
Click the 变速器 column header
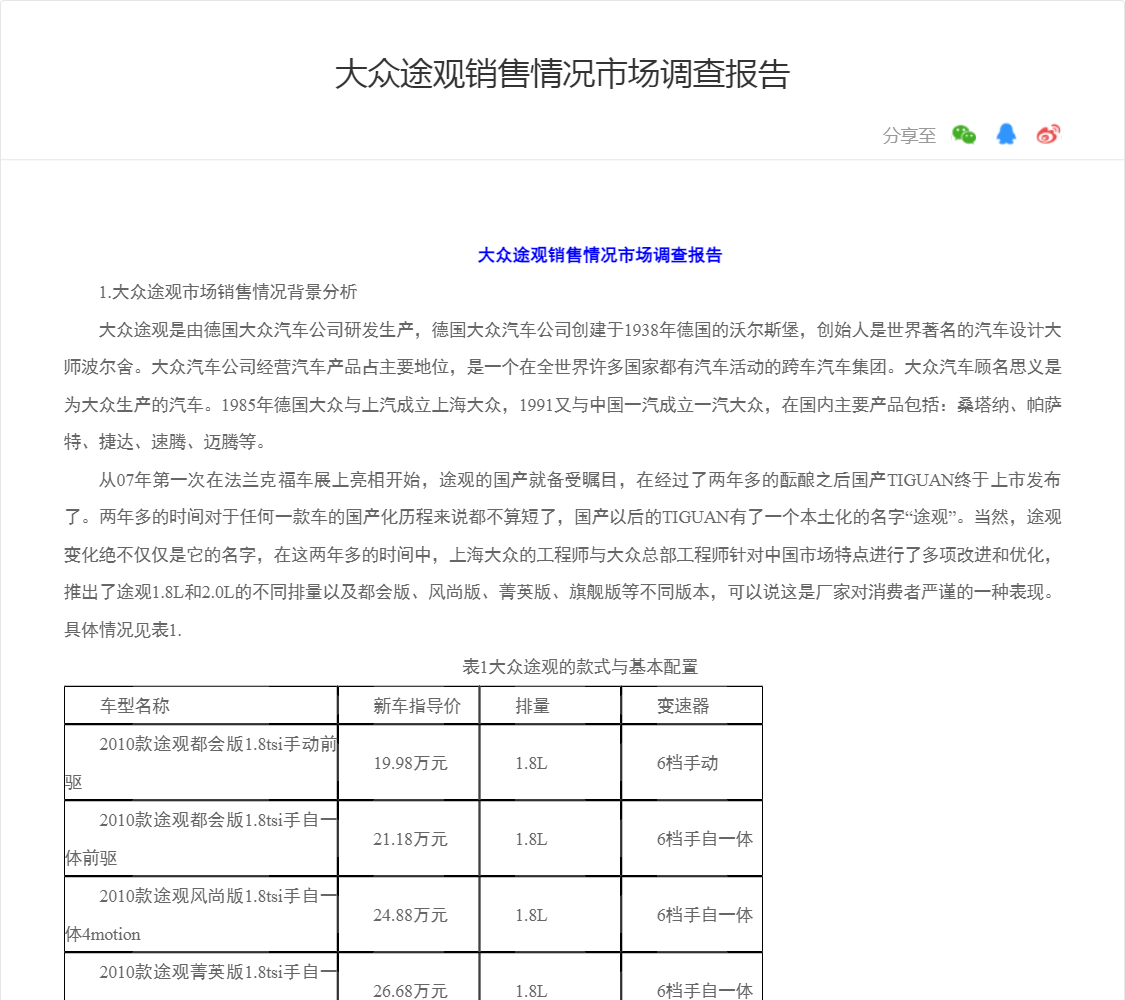[x=692, y=706]
